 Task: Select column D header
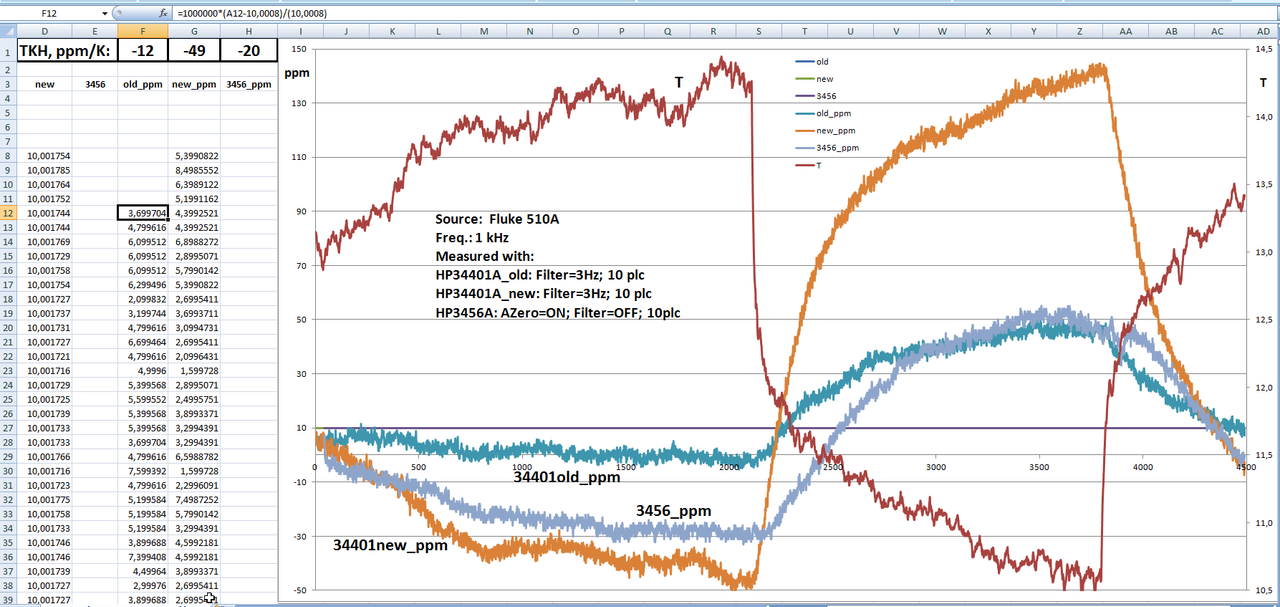point(44,32)
